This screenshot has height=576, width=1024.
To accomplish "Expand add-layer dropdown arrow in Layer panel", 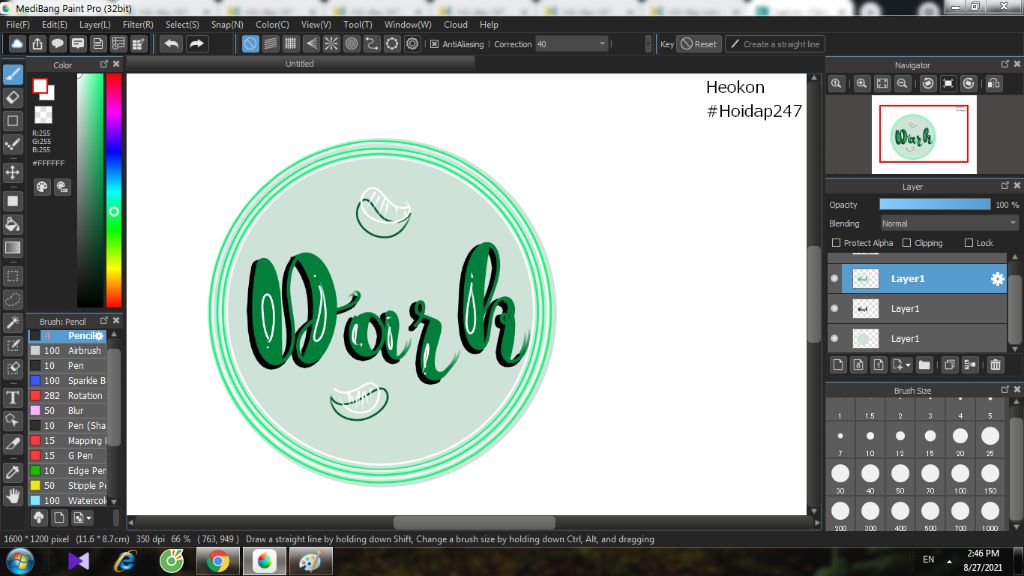I will click(908, 365).
